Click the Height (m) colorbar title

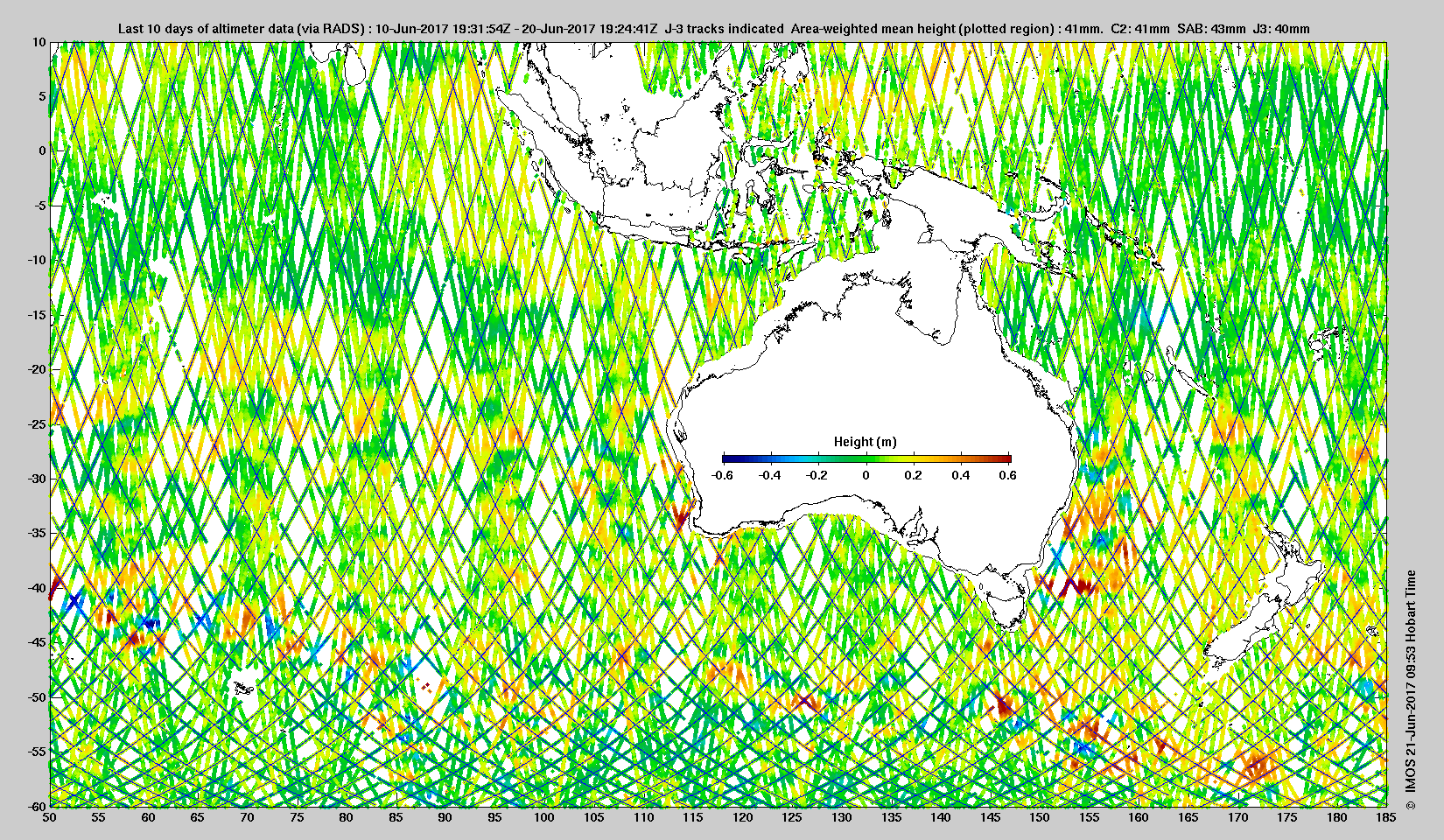[x=865, y=442]
